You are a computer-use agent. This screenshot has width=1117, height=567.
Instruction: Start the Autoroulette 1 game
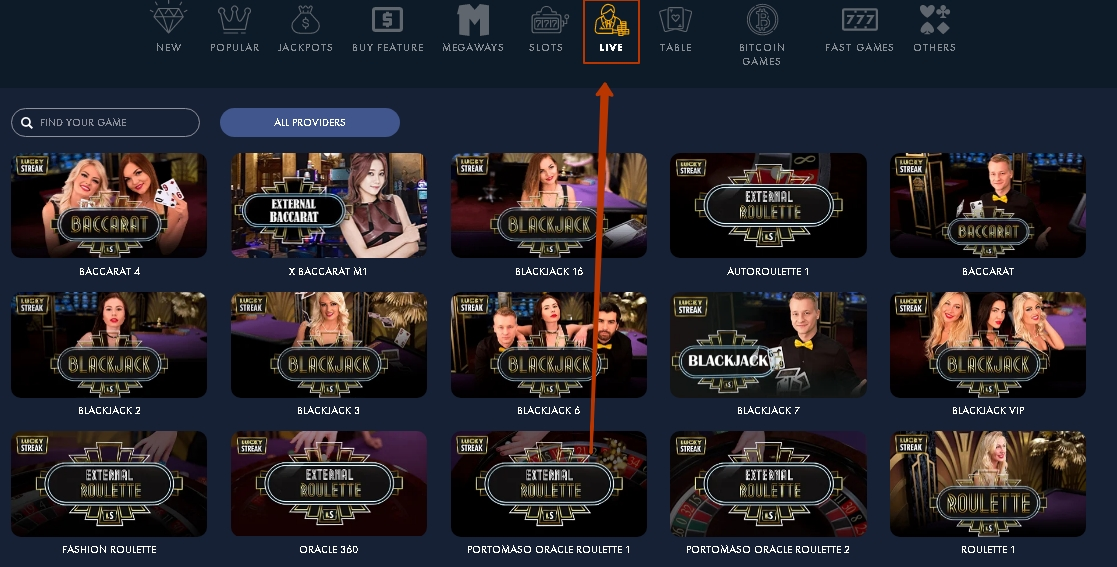point(768,205)
